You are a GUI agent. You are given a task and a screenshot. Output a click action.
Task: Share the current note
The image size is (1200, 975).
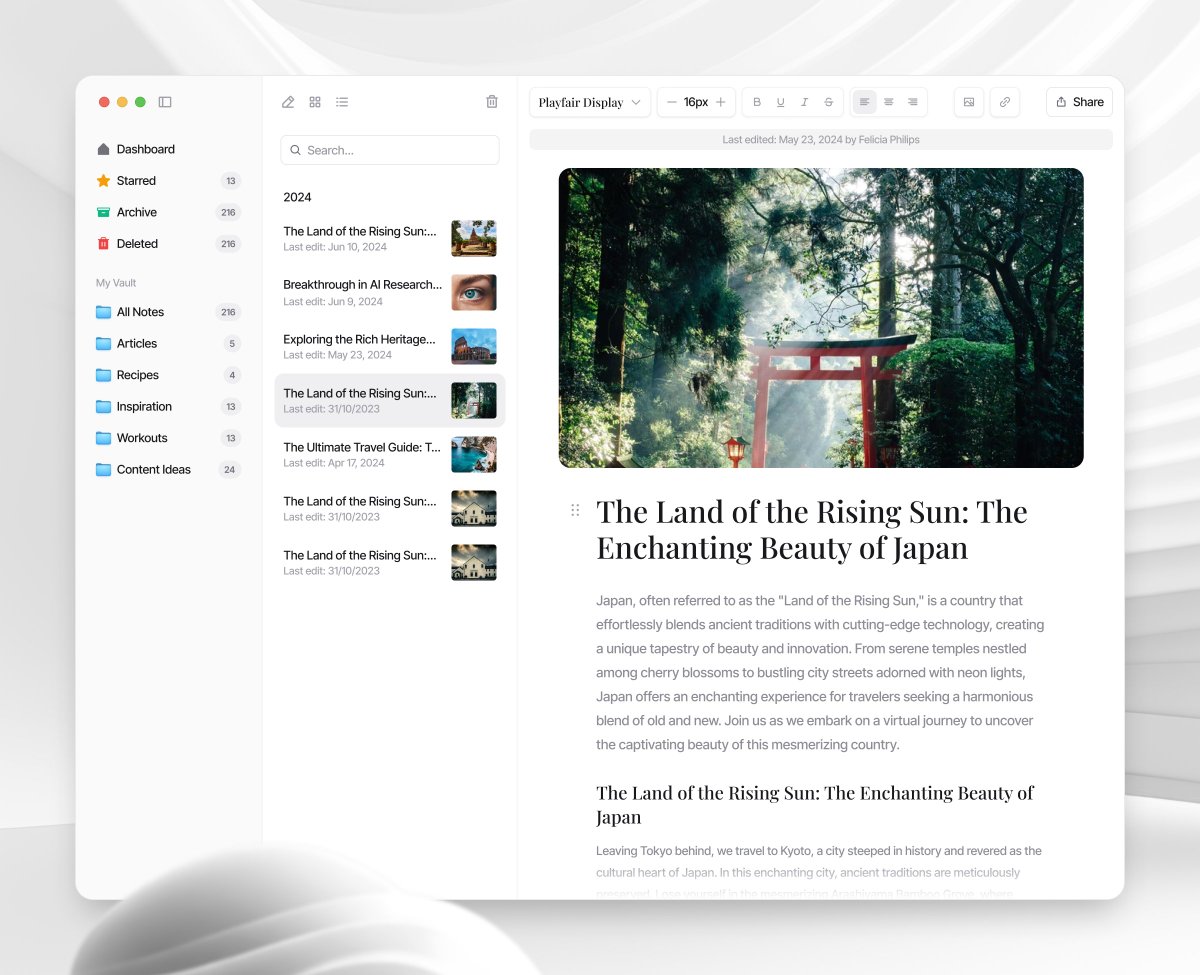pos(1080,102)
